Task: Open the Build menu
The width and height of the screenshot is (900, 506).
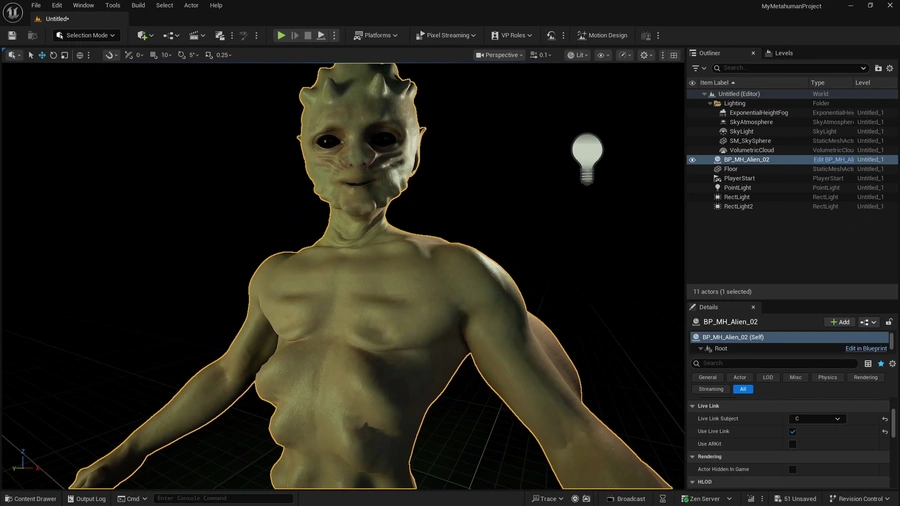Action: [138, 5]
